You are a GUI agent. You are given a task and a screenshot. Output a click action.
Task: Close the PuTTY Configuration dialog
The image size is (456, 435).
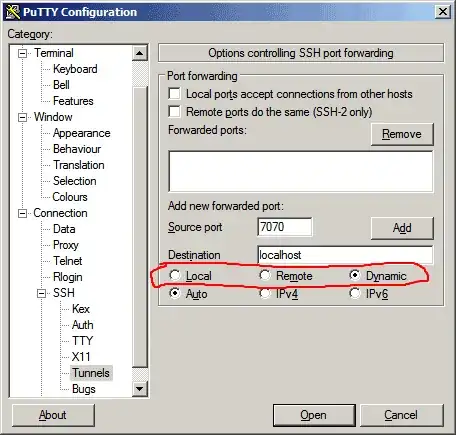coord(443,12)
